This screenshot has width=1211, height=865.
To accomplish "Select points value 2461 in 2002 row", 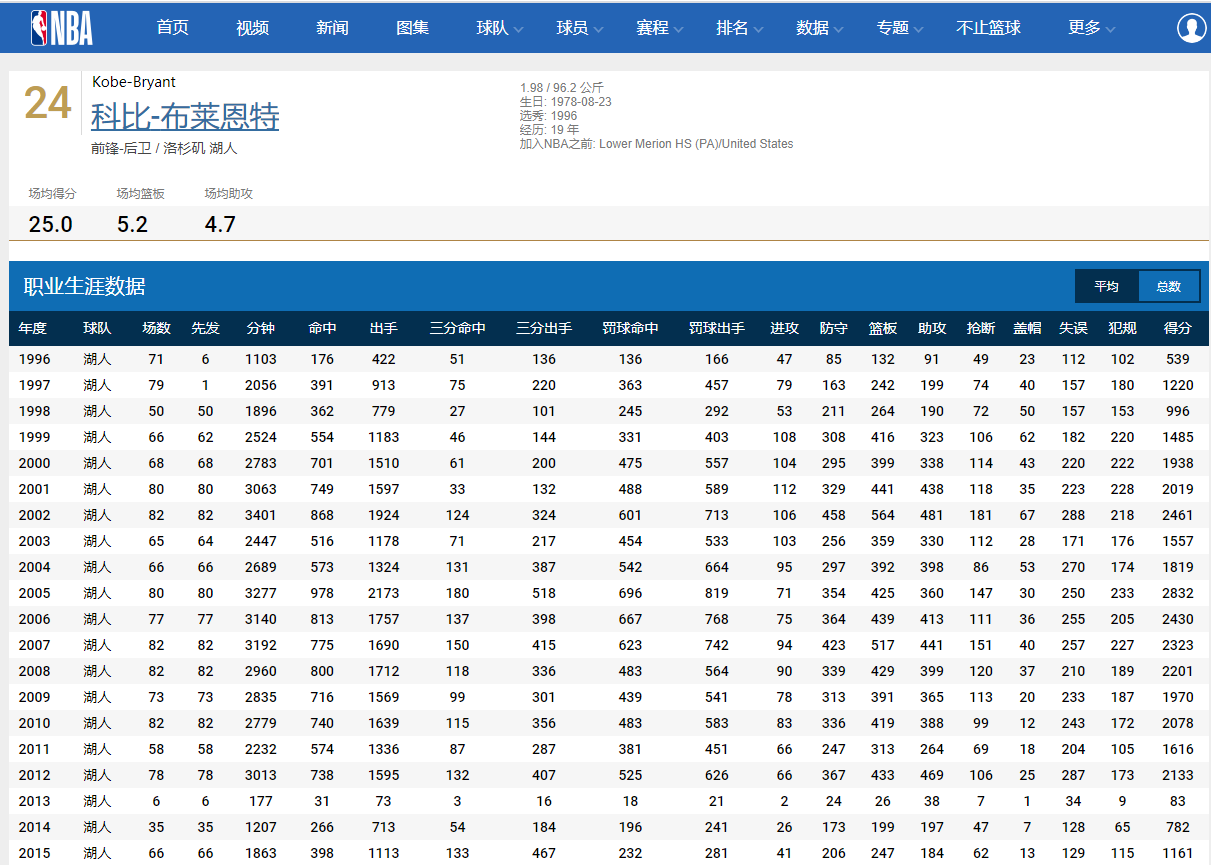I will 1178,515.
